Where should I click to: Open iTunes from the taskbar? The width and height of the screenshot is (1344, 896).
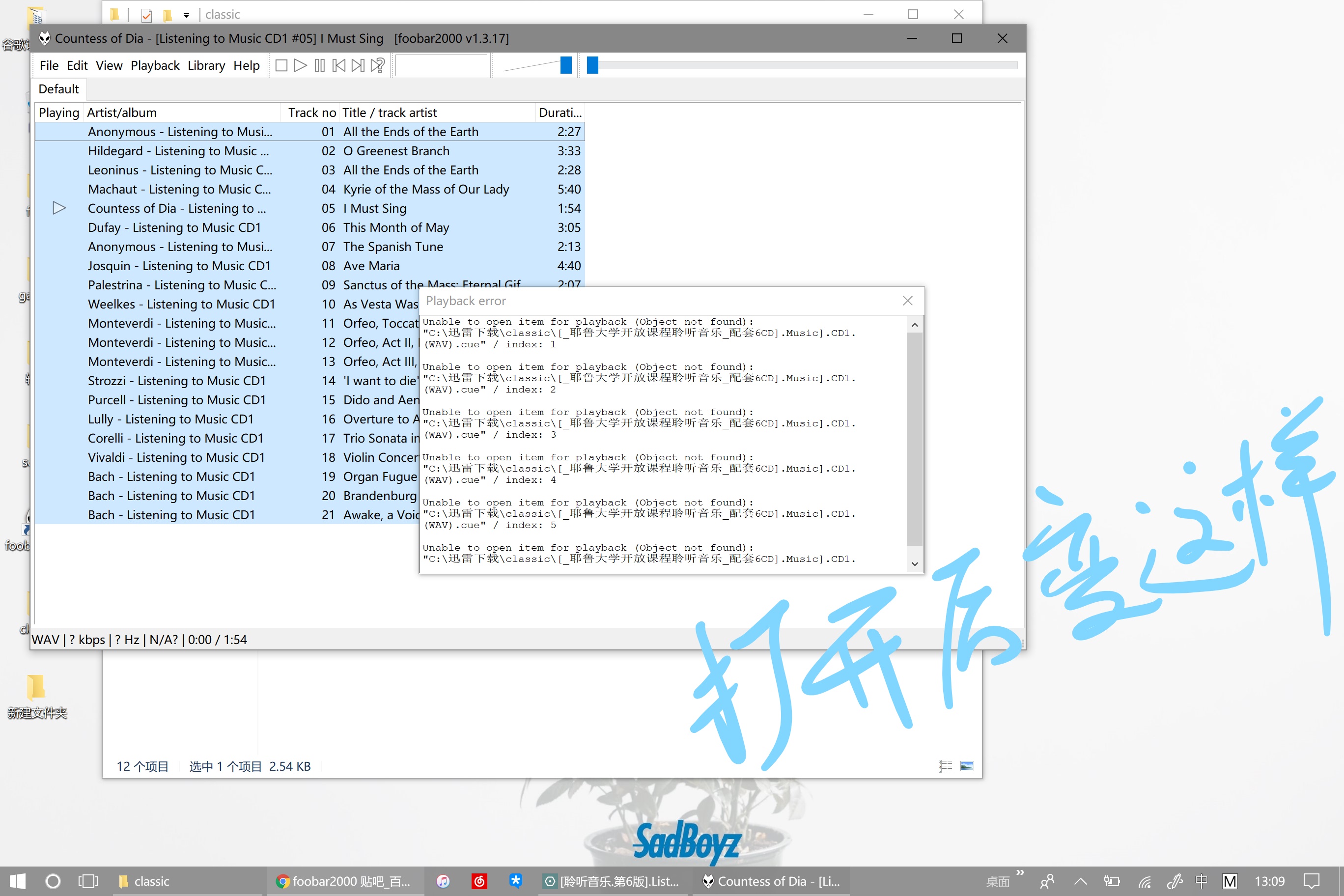pos(443,881)
